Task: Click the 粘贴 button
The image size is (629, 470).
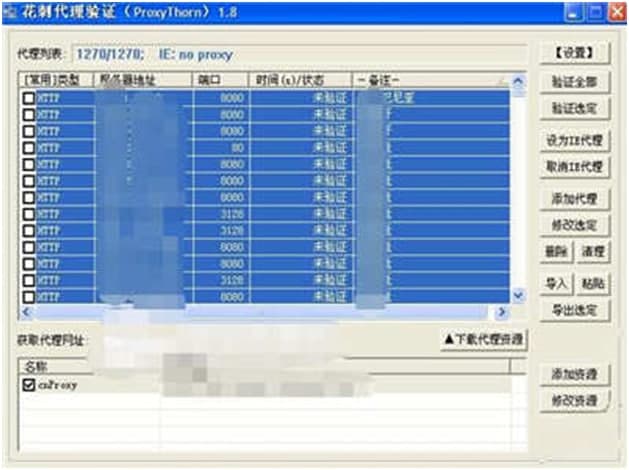Action: (x=593, y=284)
